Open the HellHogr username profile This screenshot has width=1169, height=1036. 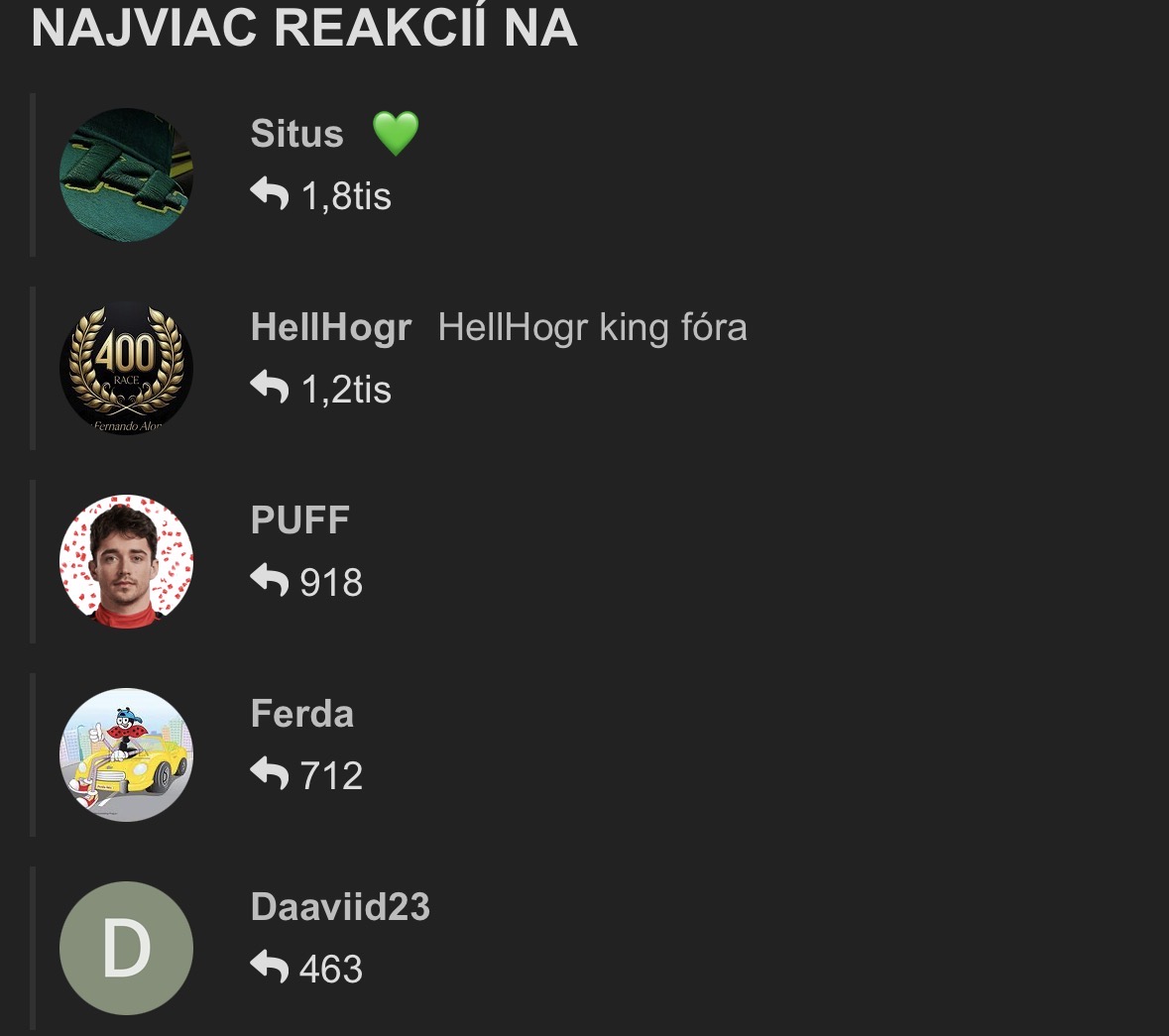click(x=331, y=327)
